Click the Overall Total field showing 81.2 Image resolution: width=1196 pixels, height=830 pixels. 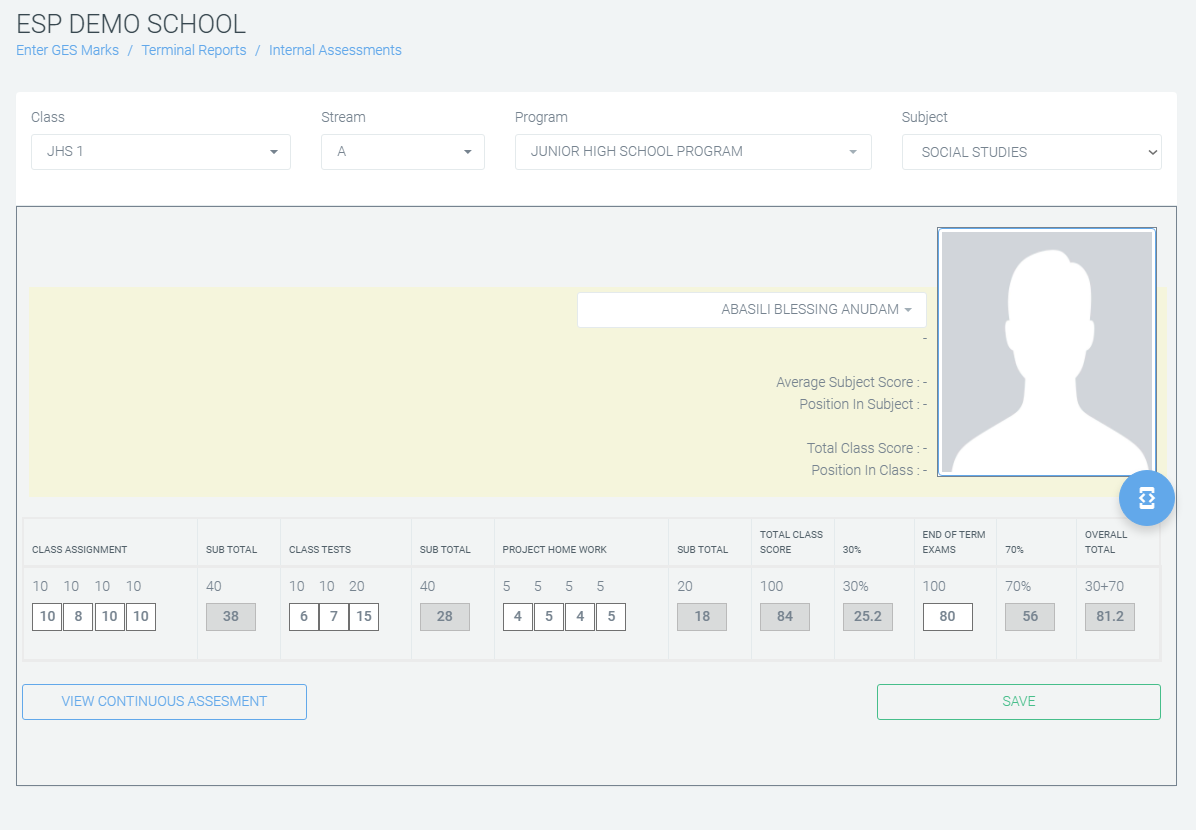pos(1109,617)
